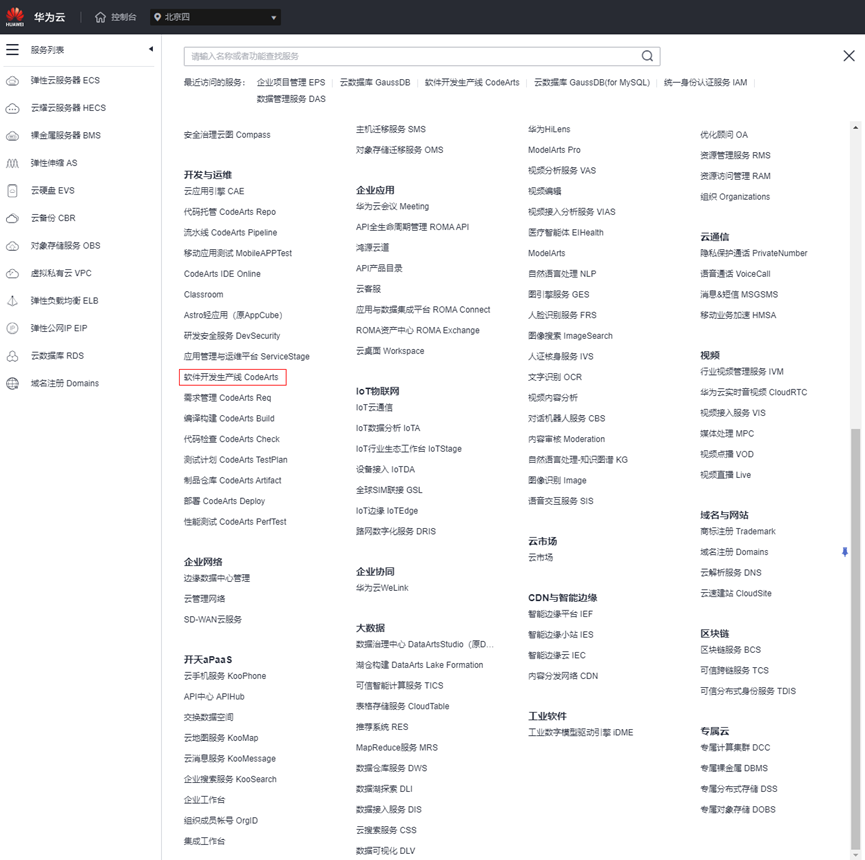The height and width of the screenshot is (860, 865).
Task: Open IoTDA device access service
Action: [x=385, y=469]
